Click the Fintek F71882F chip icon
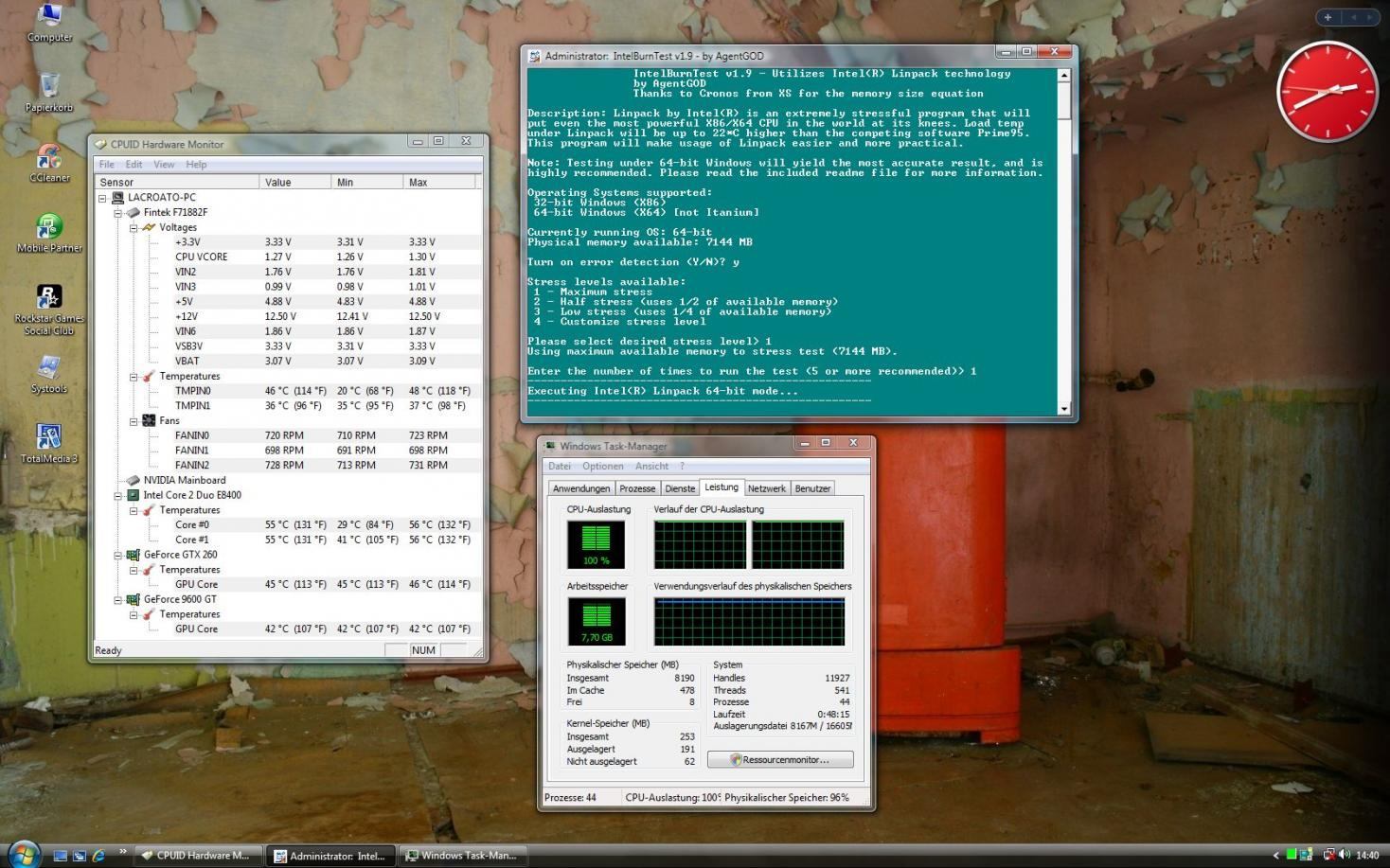 coord(134,213)
